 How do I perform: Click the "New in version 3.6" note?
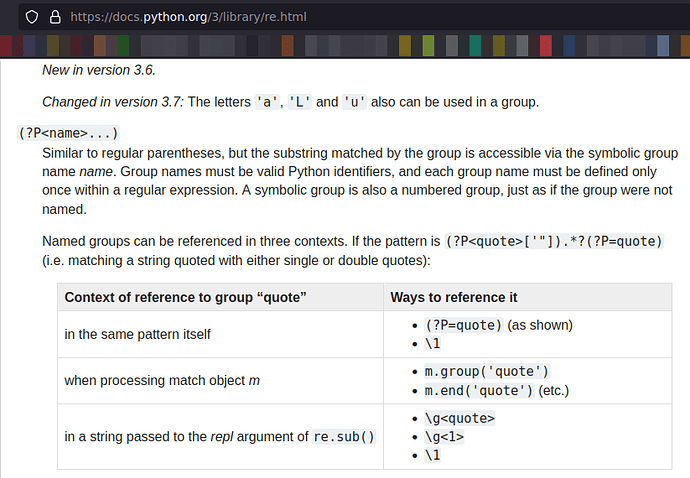pos(99,70)
